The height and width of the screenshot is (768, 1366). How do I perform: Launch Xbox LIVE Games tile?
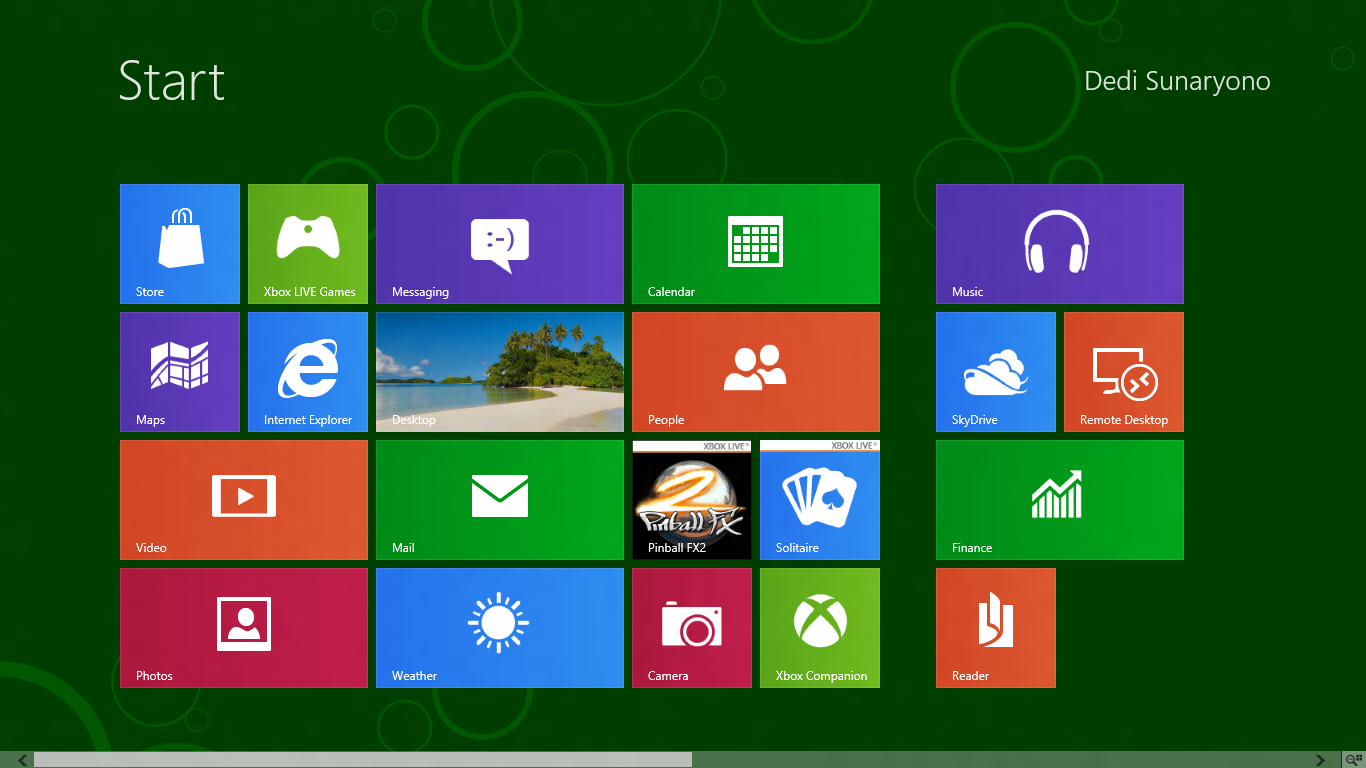pyautogui.click(x=308, y=244)
